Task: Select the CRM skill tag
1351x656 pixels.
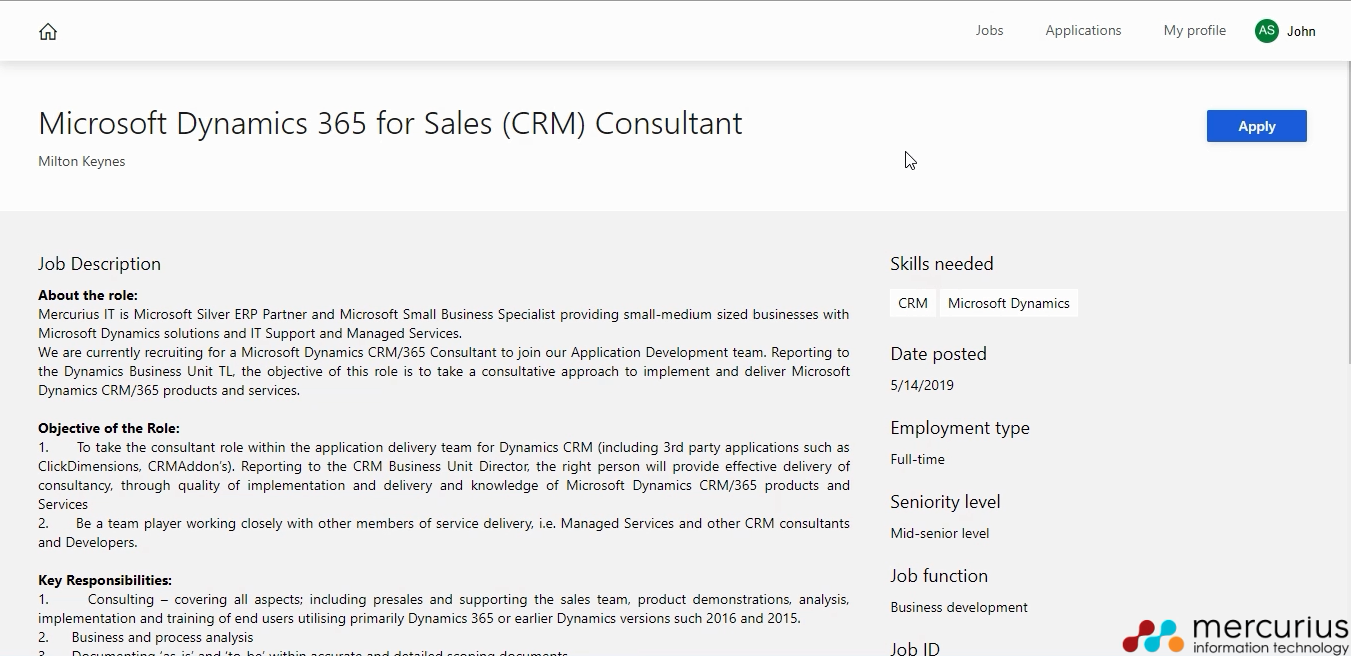Action: pyautogui.click(x=912, y=303)
